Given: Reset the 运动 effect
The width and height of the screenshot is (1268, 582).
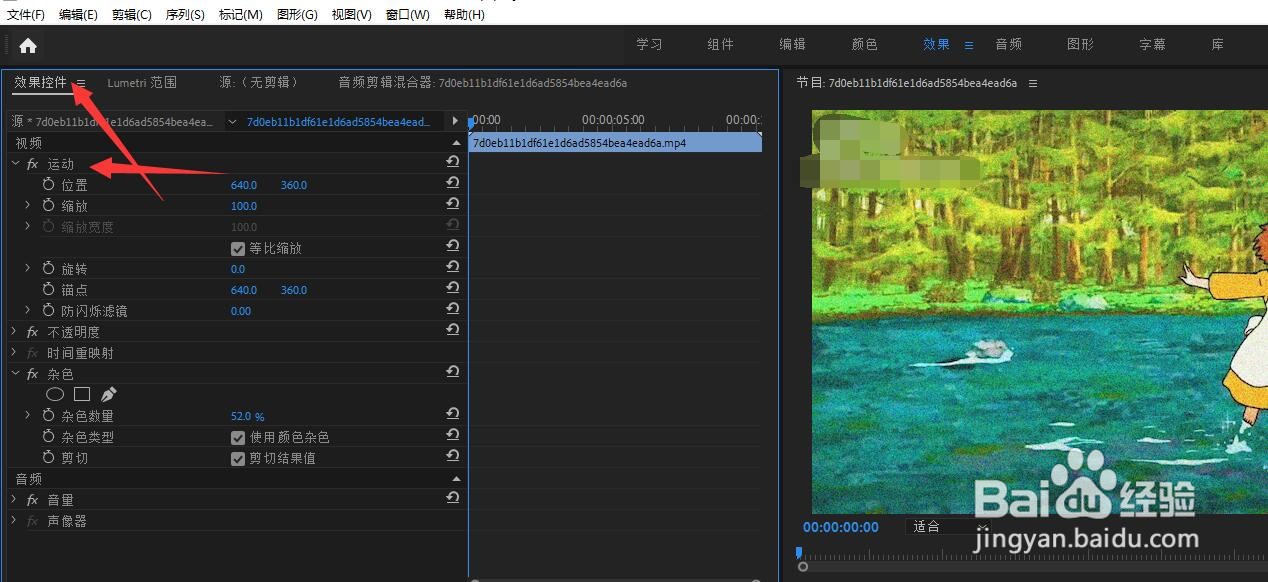Looking at the screenshot, I should pos(453,162).
